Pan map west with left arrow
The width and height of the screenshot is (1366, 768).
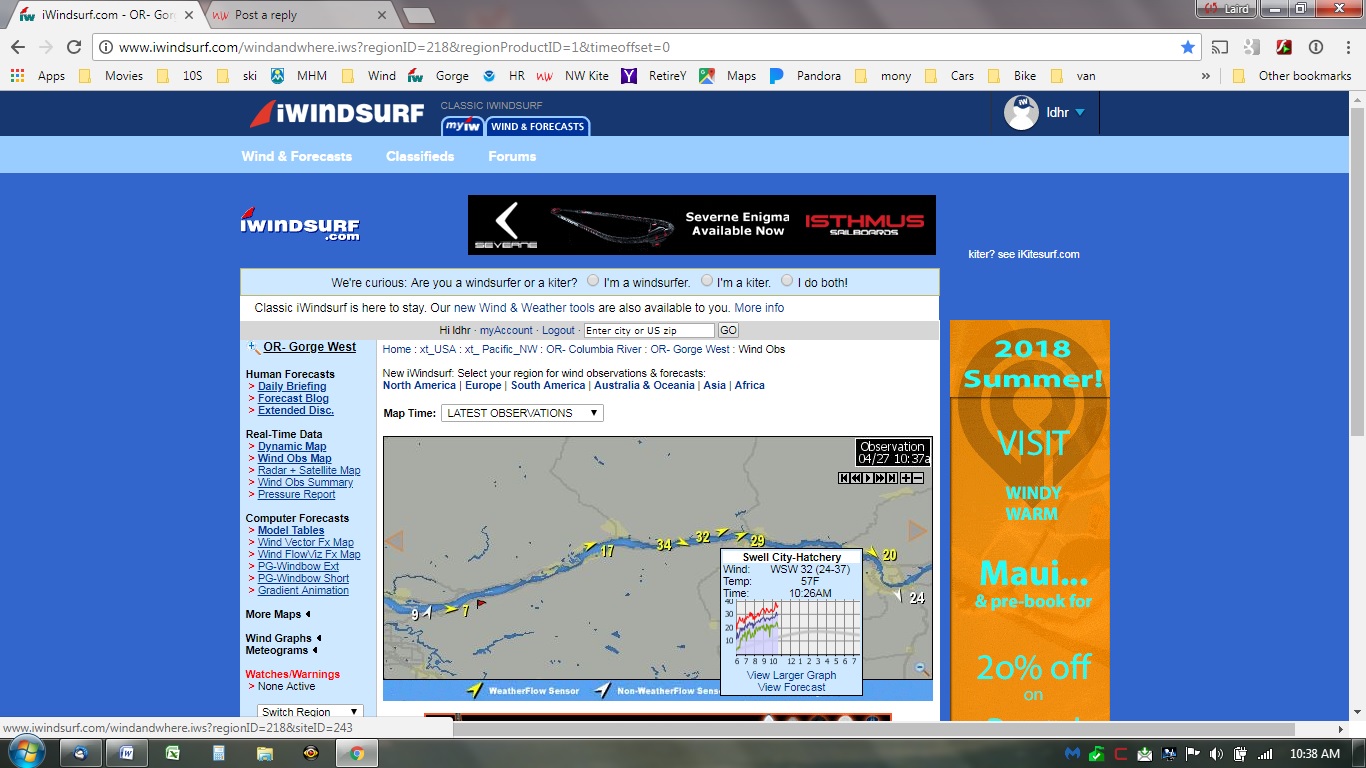pos(394,541)
